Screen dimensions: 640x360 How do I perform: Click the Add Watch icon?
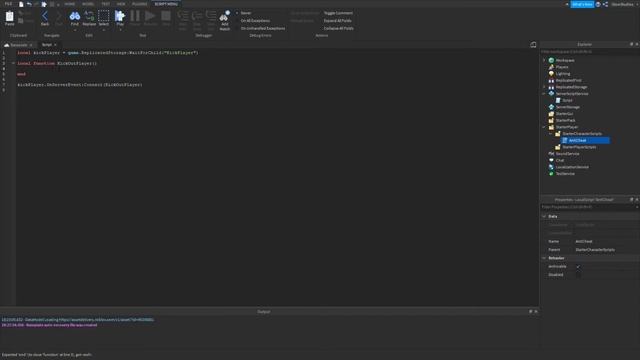[x=224, y=16]
